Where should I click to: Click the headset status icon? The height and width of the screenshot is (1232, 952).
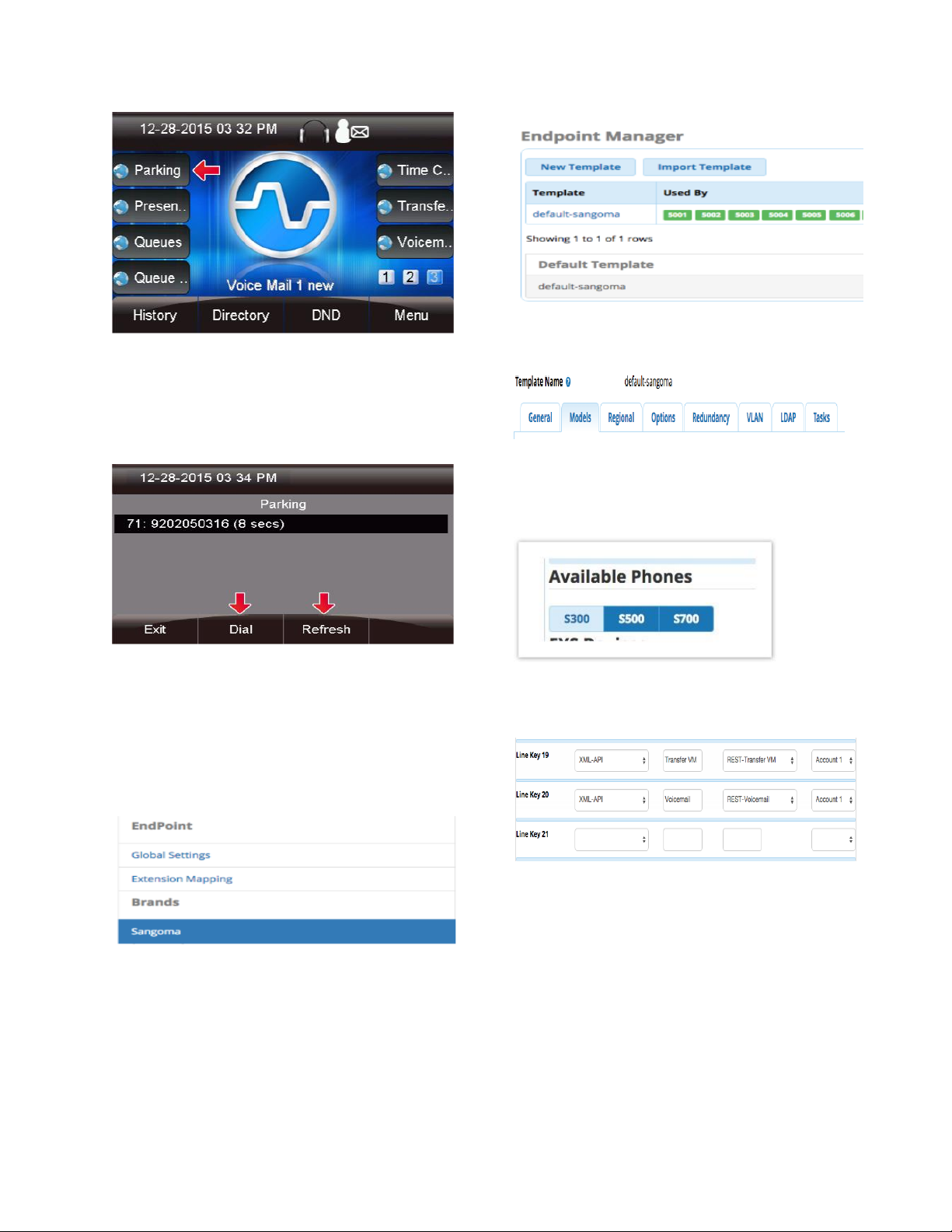315,131
